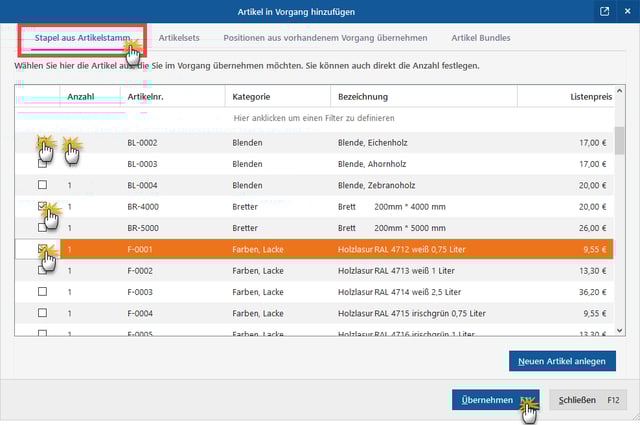Sort by the Kategorie column header
Image resolution: width=640 pixels, height=425 pixels.
click(x=276, y=96)
